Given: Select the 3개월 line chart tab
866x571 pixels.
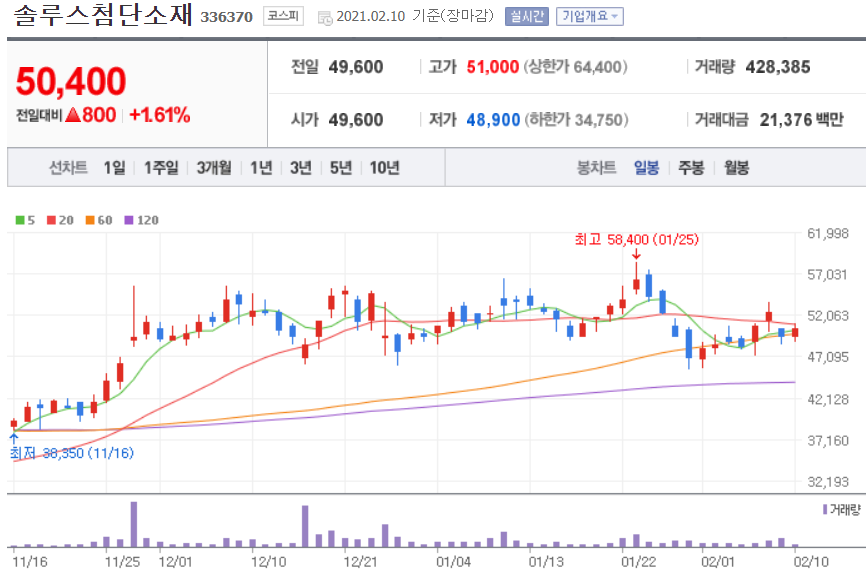Looking at the screenshot, I should tap(214, 167).
